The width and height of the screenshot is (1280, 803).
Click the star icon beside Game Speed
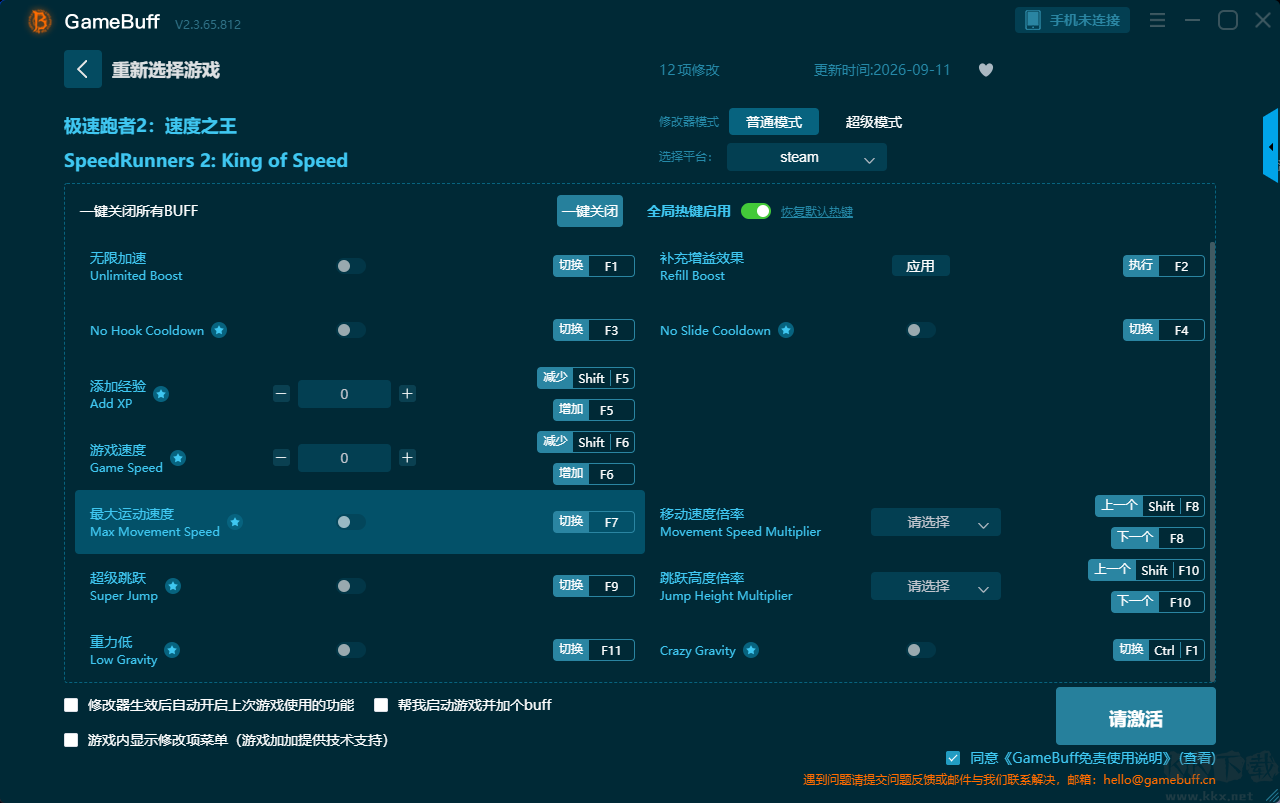[x=178, y=458]
